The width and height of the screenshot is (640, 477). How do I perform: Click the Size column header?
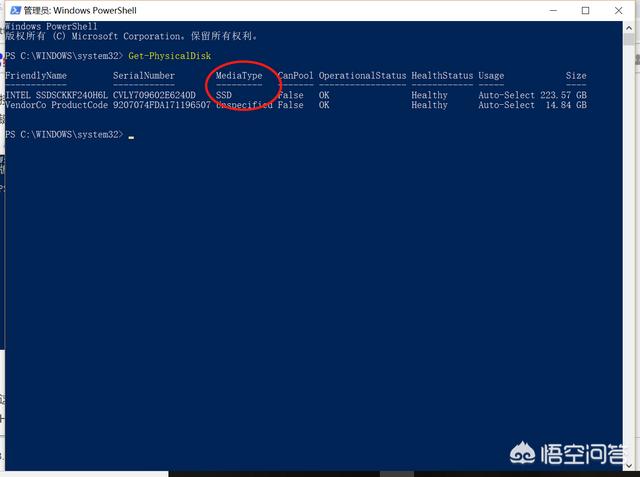[x=576, y=75]
